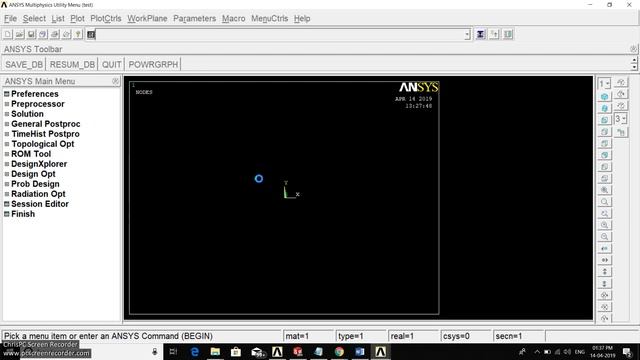Click the RESUM_DB toolbar button

pos(72,64)
